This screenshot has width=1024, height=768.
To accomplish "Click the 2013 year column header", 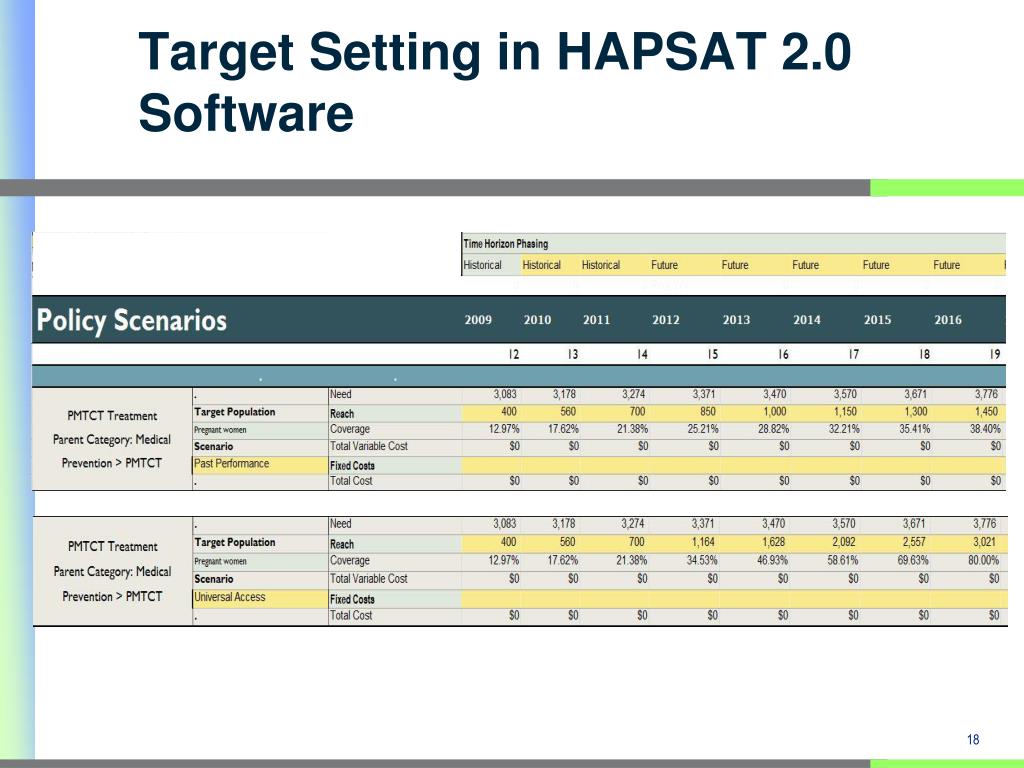I will tap(736, 319).
